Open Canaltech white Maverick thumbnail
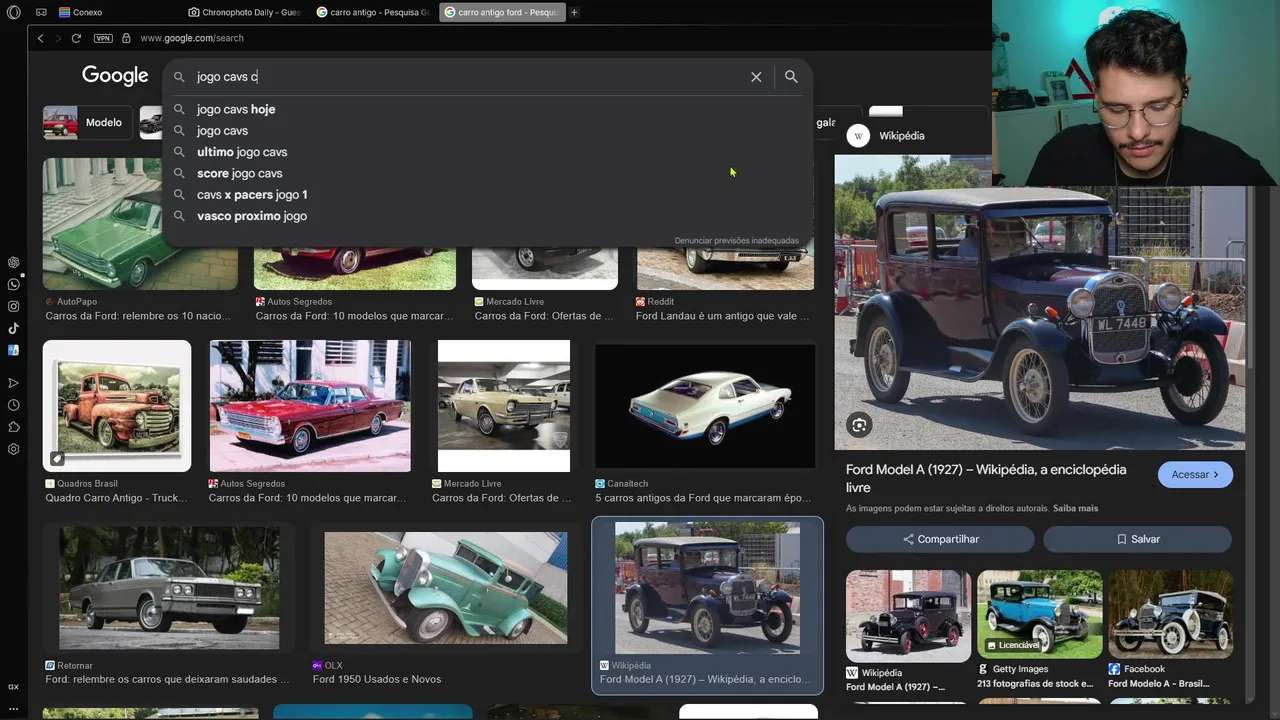The width and height of the screenshot is (1280, 720). (x=705, y=406)
